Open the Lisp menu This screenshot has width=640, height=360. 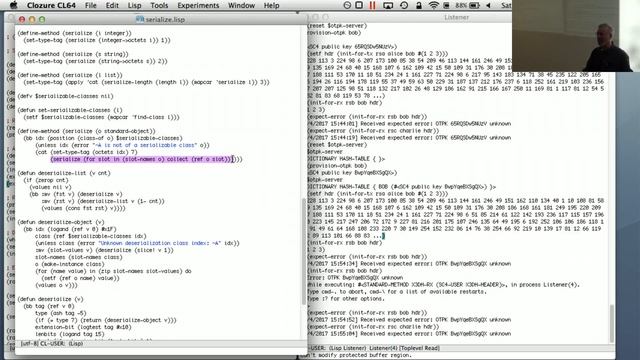point(134,5)
